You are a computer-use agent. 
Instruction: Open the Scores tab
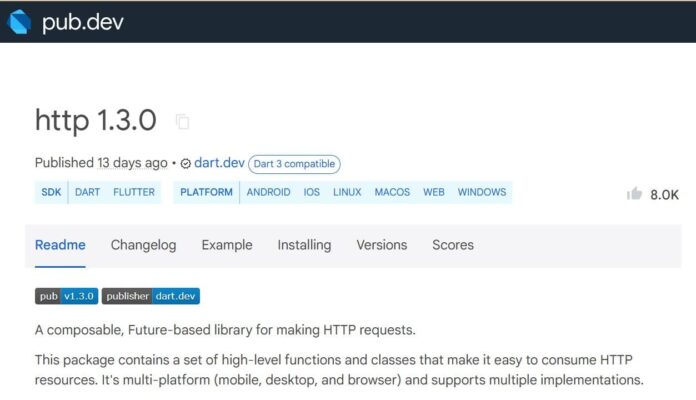click(x=453, y=245)
